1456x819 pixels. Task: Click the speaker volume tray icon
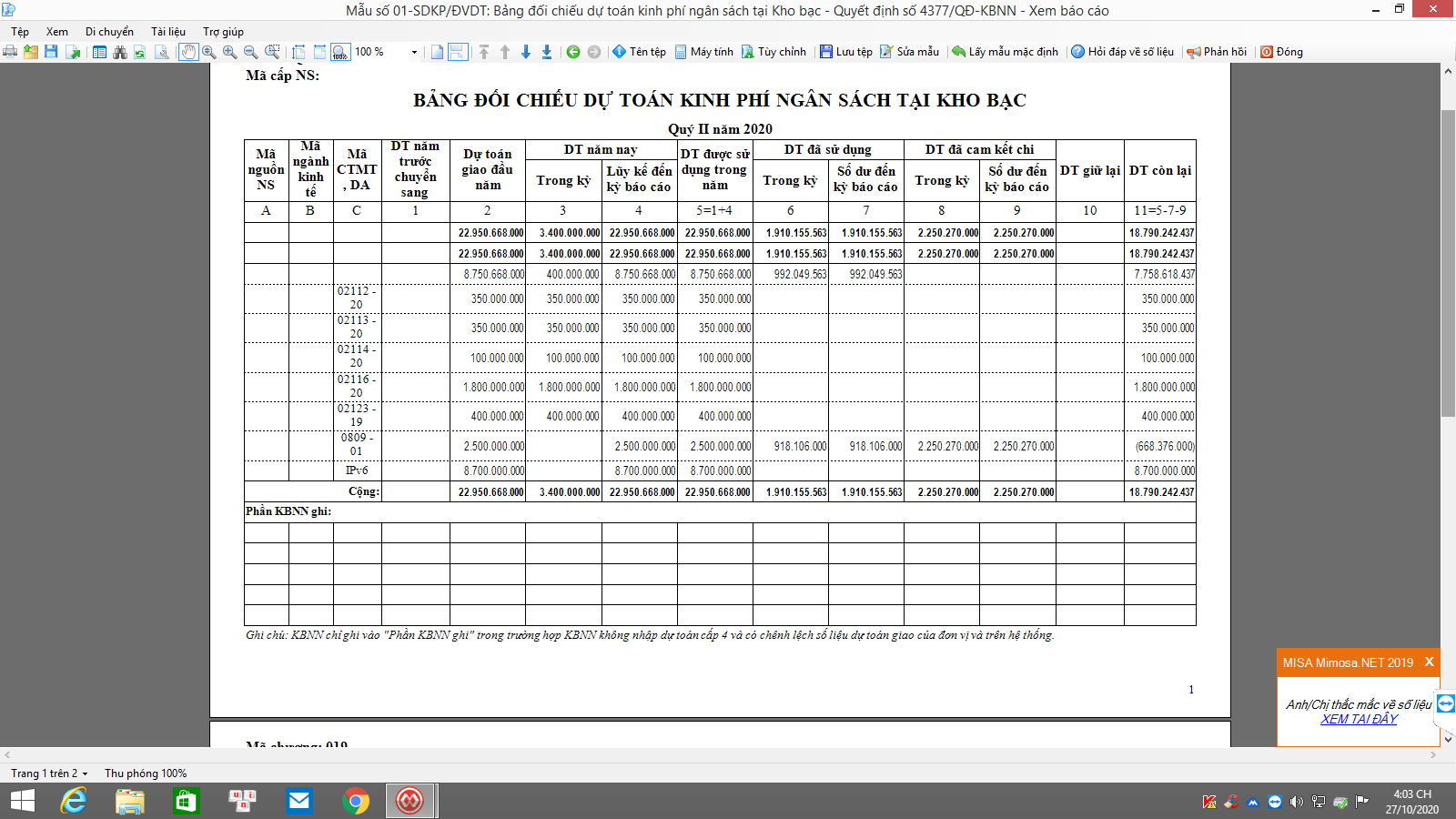pos(1297,802)
